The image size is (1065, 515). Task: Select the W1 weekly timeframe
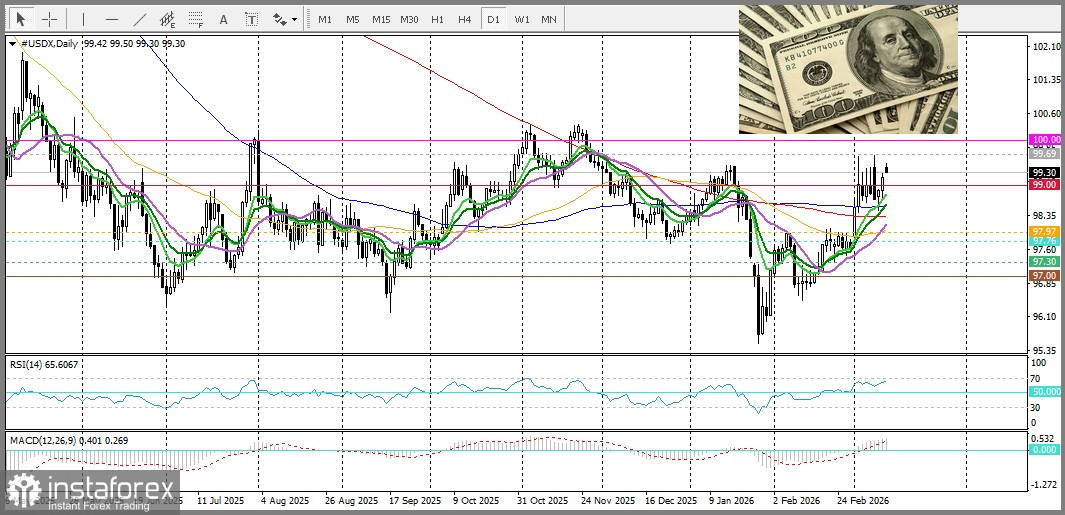(521, 19)
